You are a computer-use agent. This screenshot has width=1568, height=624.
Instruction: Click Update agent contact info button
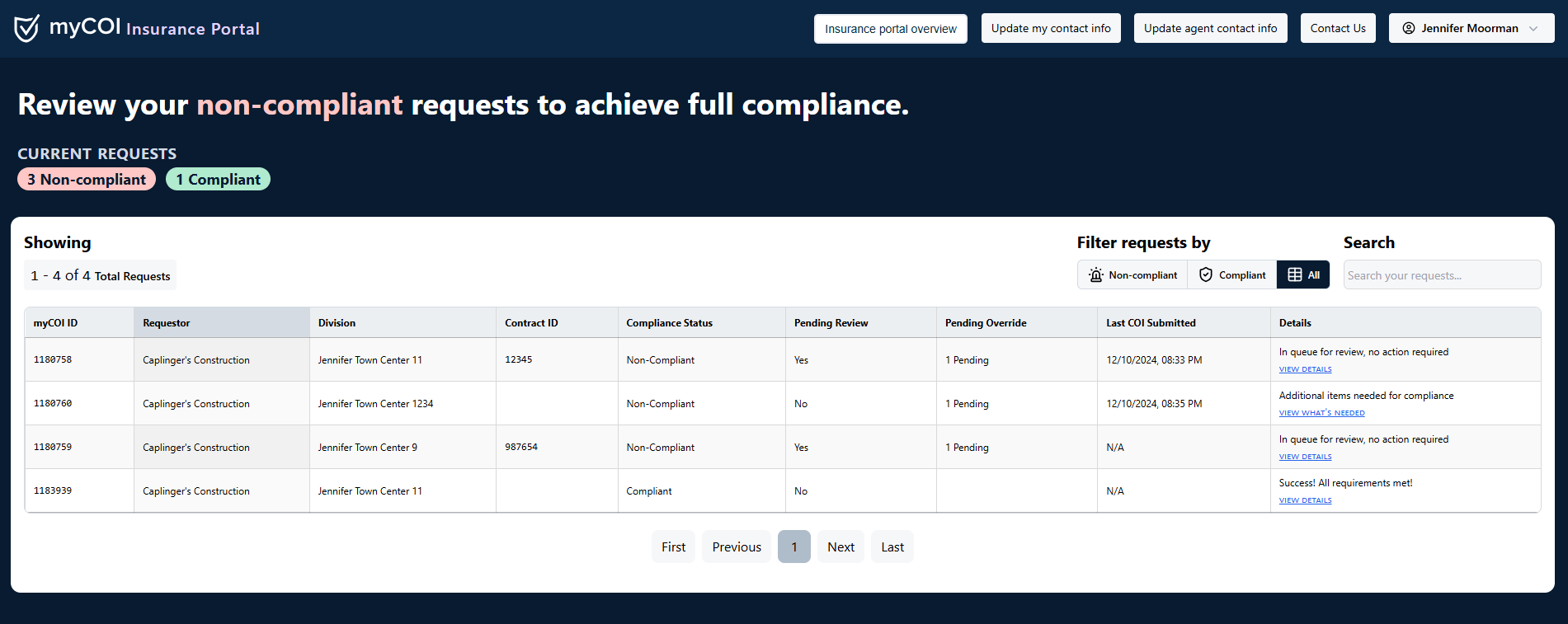[1210, 28]
